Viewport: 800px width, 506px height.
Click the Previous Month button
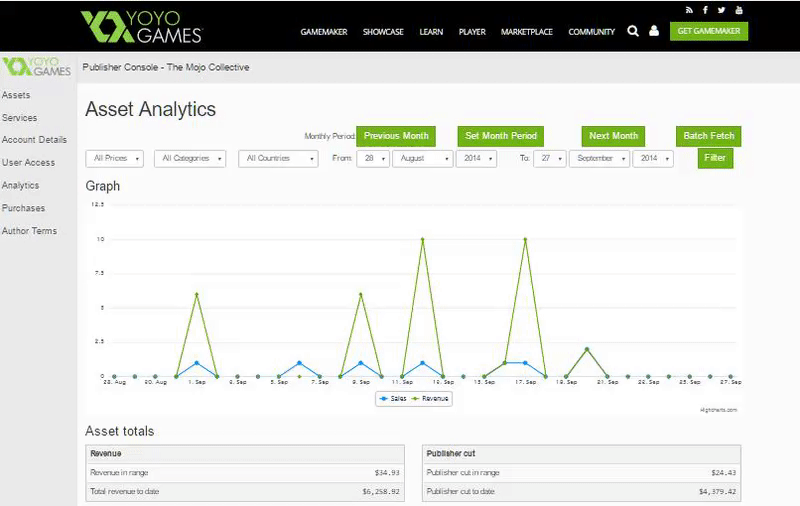(396, 136)
